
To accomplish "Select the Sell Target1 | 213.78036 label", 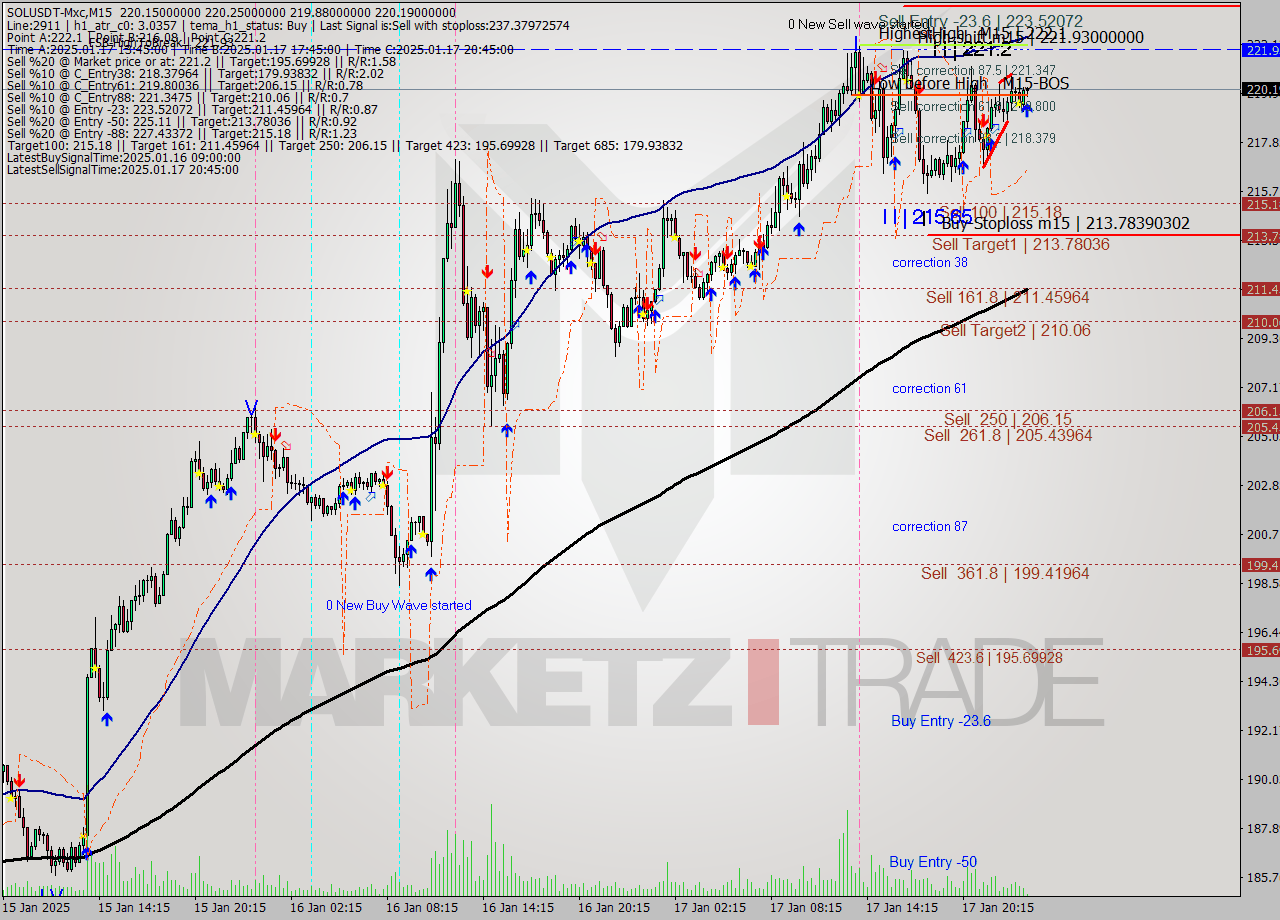I will [1020, 244].
